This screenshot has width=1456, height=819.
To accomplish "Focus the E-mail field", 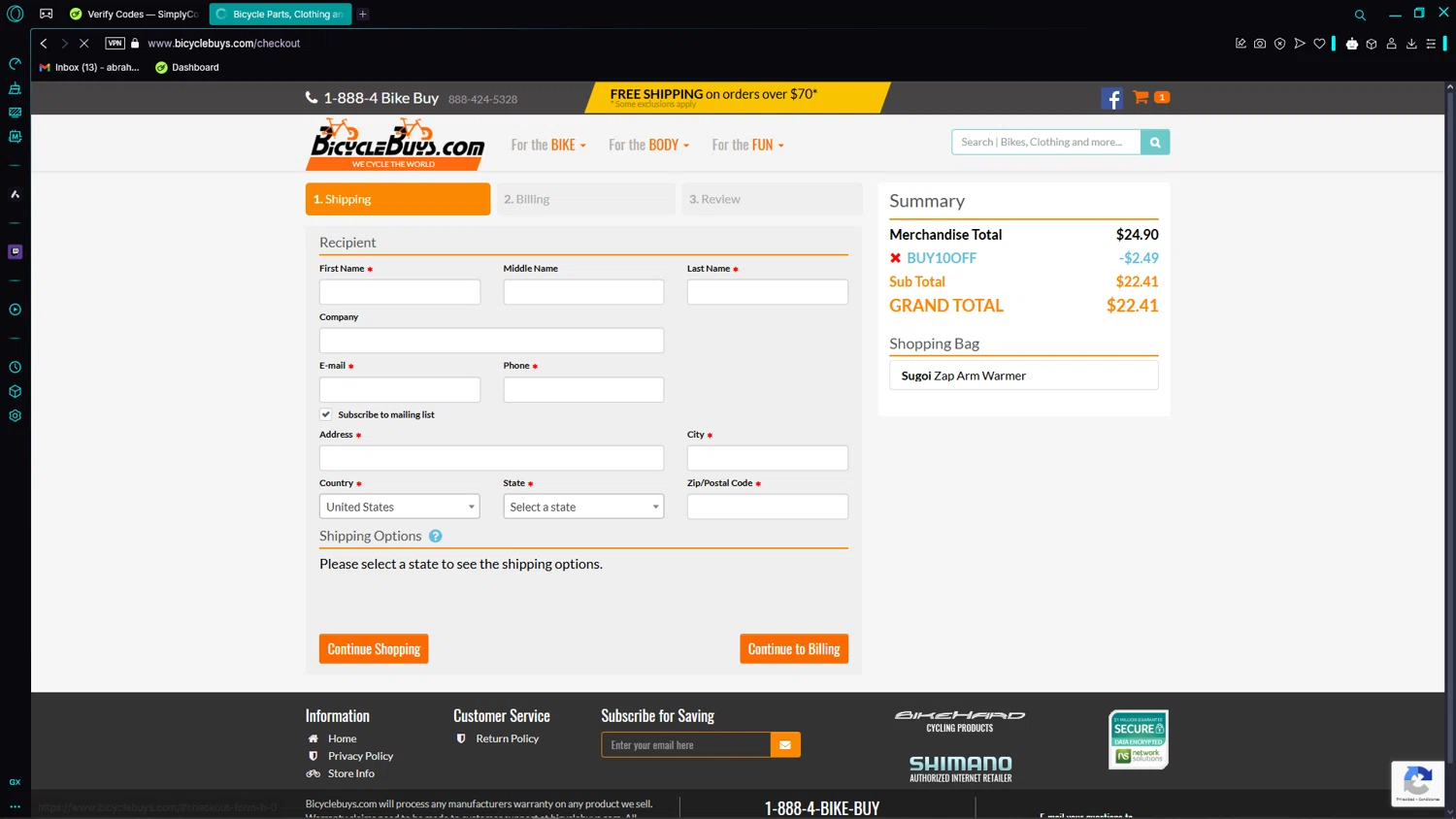I will pos(400,390).
